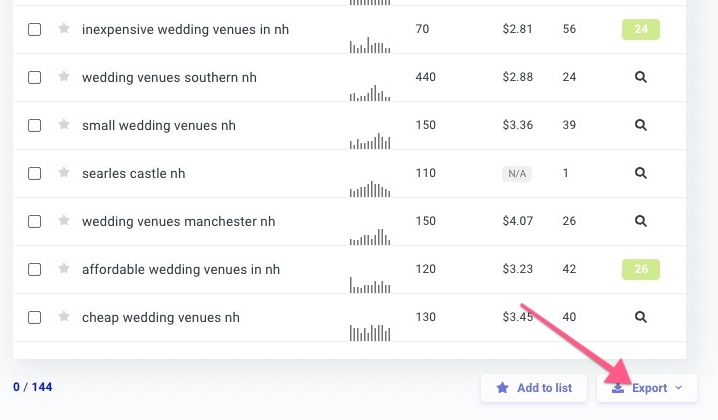
Task: Click the green difficulty badge showing 24
Action: click(641, 29)
